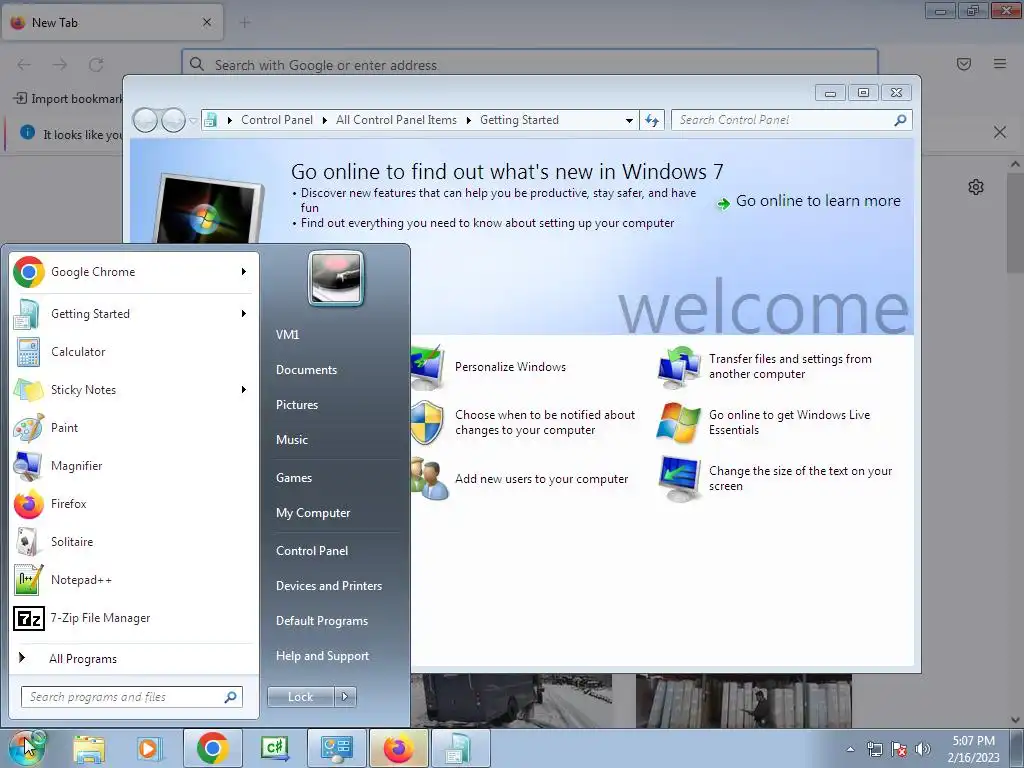1024x768 pixels.
Task: Click the volume speaker tray icon
Action: 923,749
